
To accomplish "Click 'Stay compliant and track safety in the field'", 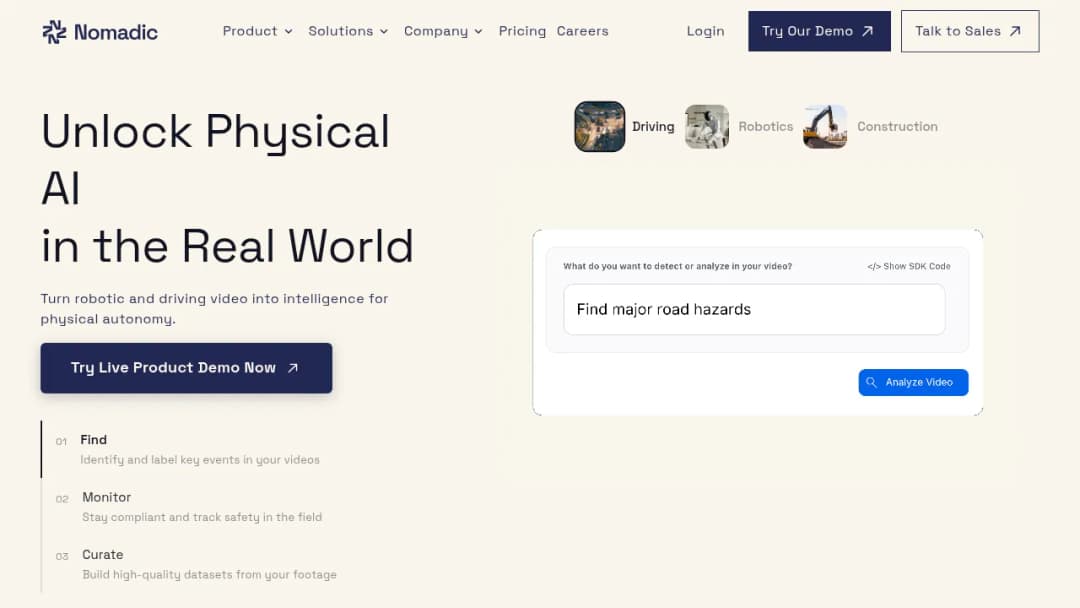I will (202, 517).
